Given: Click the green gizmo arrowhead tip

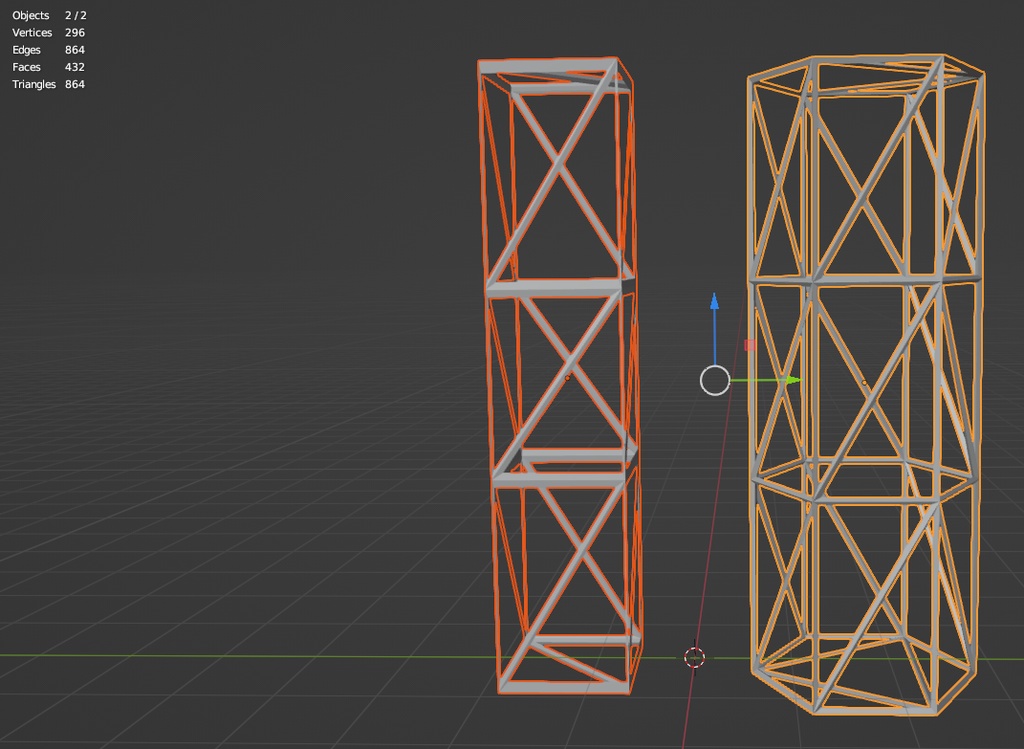Looking at the screenshot, I should (796, 380).
